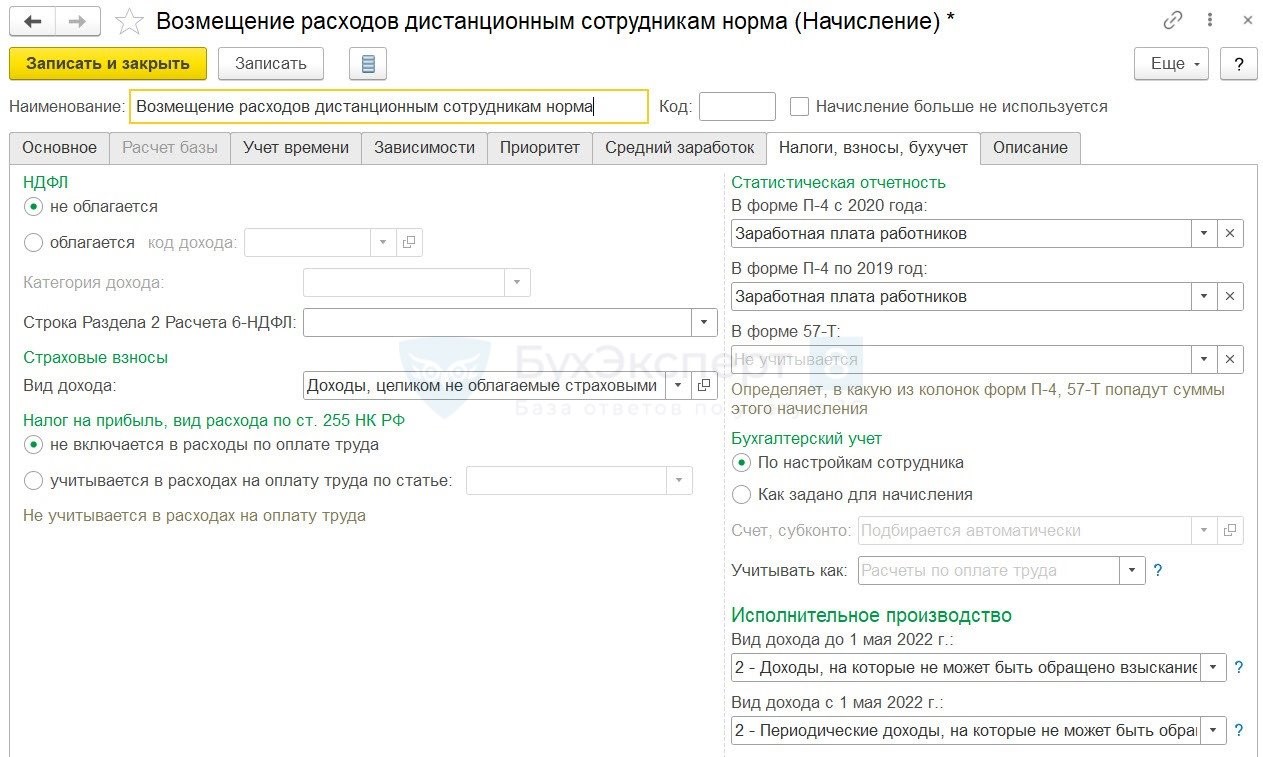This screenshot has width=1263, height=757.
Task: Go back with the left arrow button
Action: tap(33, 20)
